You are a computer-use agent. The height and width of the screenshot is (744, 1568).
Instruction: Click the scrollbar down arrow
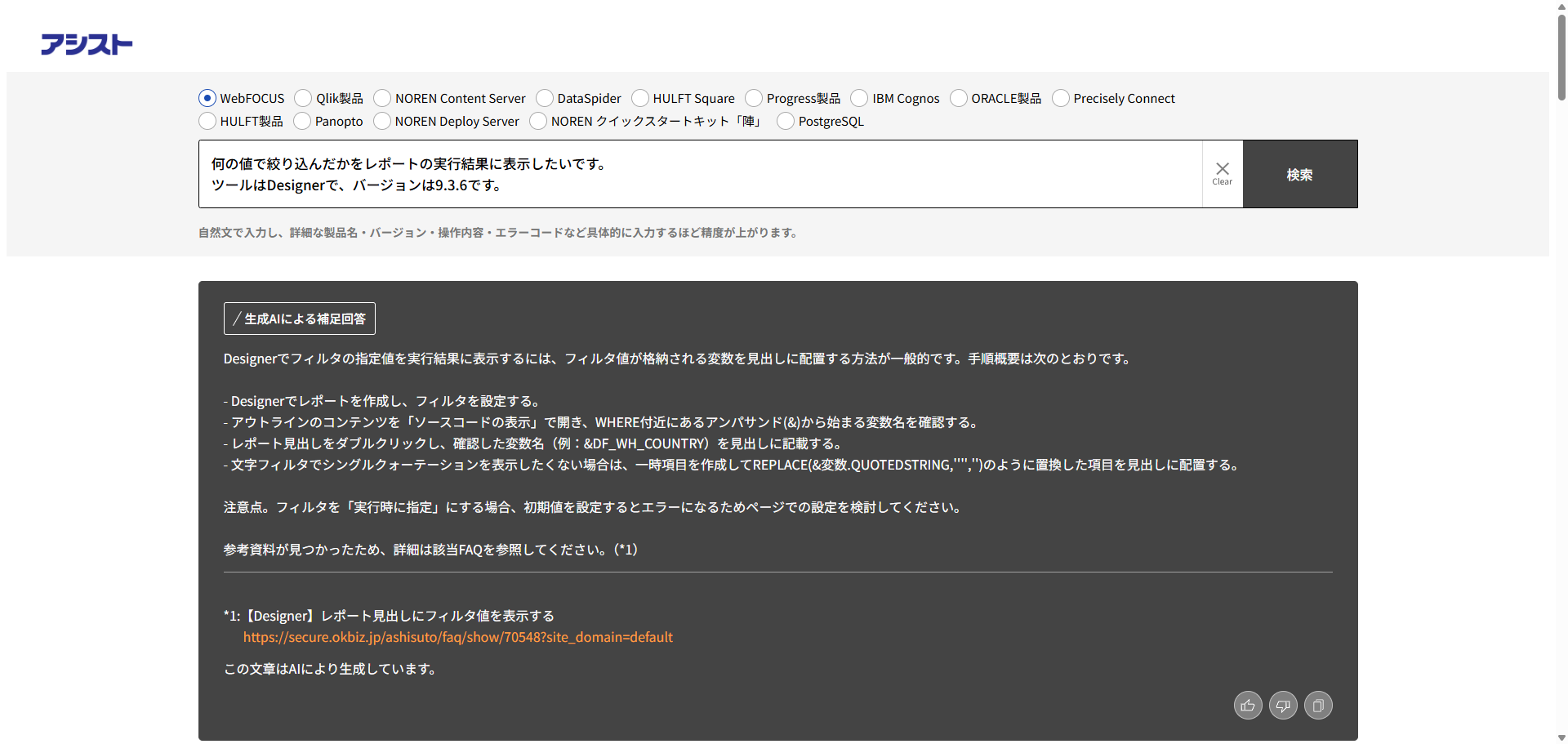[x=1561, y=737]
